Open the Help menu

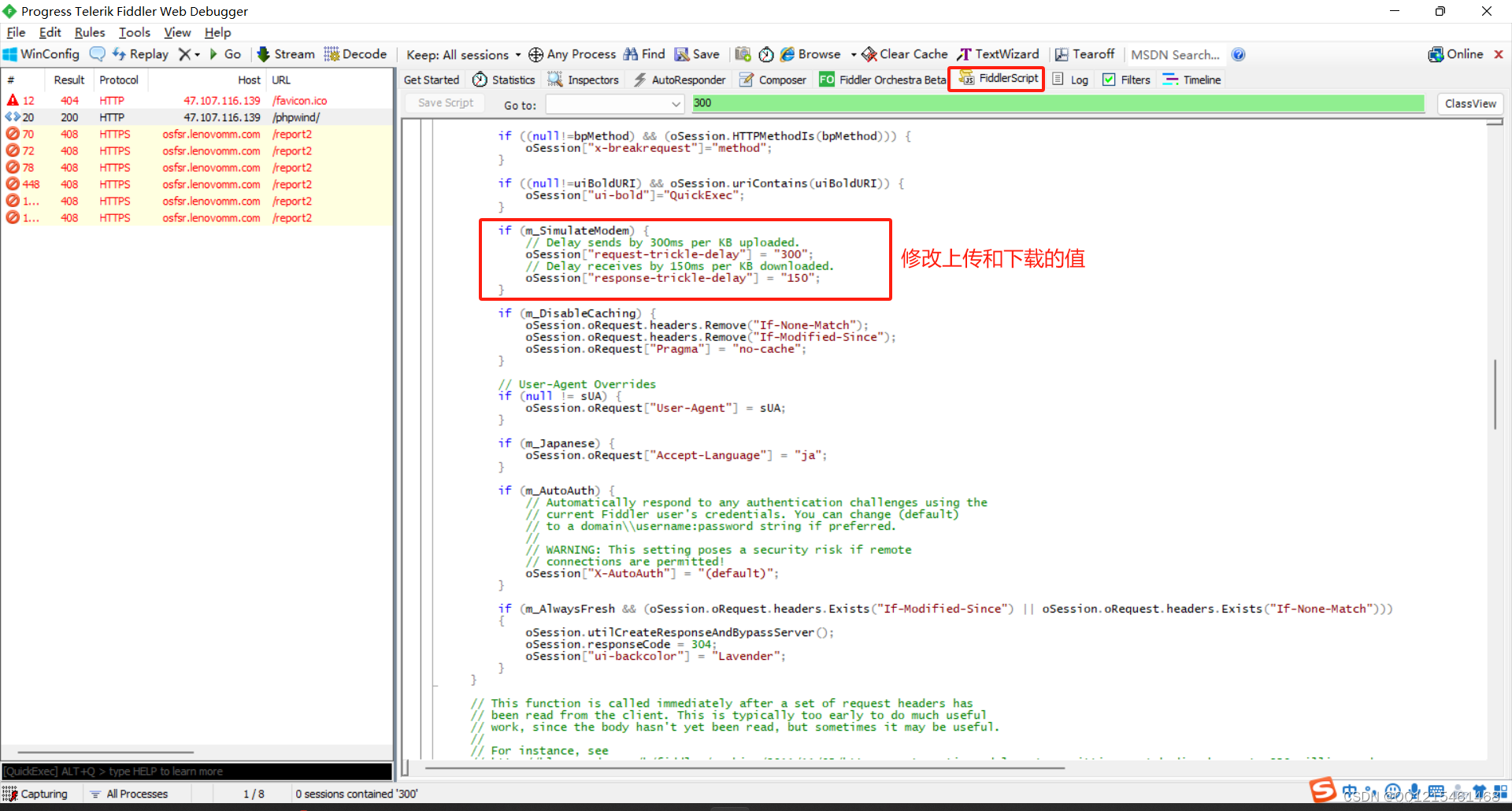(x=218, y=32)
